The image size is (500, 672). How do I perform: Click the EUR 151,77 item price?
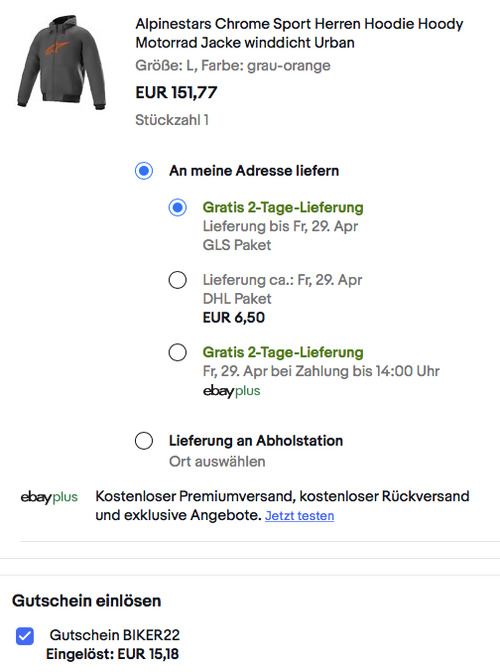click(177, 93)
